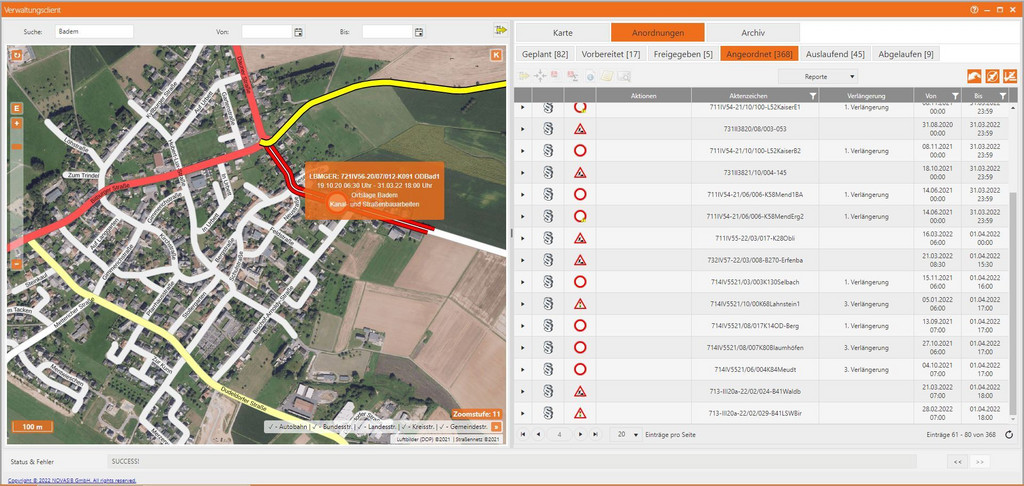This screenshot has width=1024, height=486.
Task: Expand the row 732IV57-22/03/008-B270-Erfenba
Action: 522,260
